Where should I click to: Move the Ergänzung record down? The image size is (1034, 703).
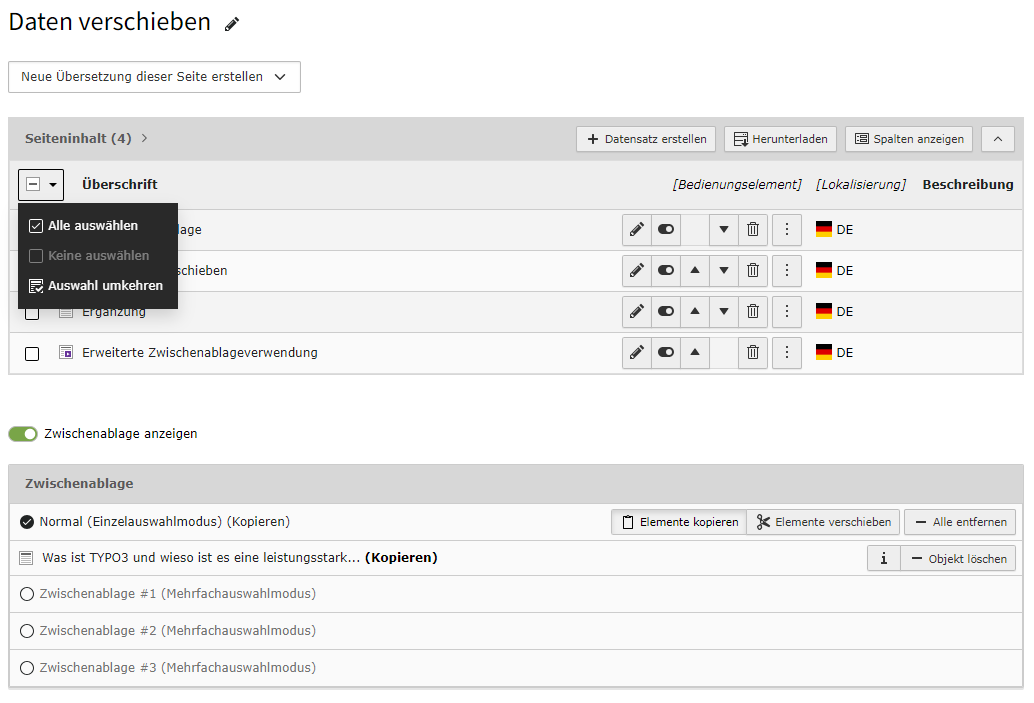point(724,311)
